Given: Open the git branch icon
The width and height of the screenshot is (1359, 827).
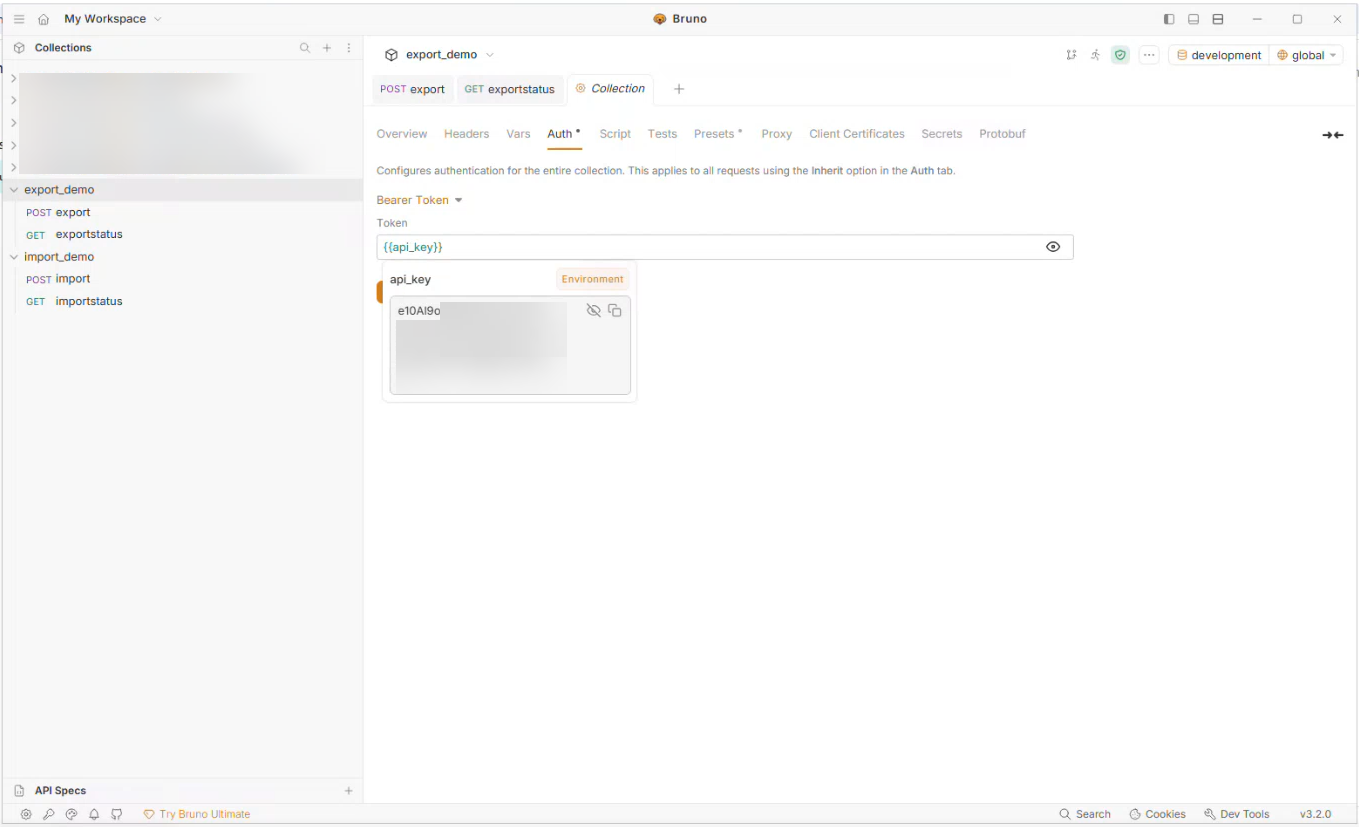Looking at the screenshot, I should point(1071,55).
